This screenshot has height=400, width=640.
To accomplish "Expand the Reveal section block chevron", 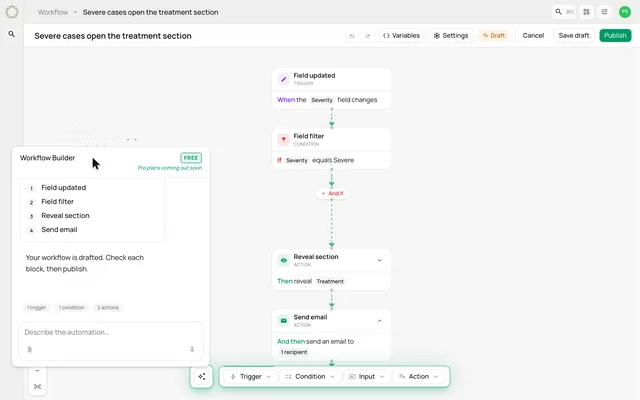I will click(x=380, y=260).
